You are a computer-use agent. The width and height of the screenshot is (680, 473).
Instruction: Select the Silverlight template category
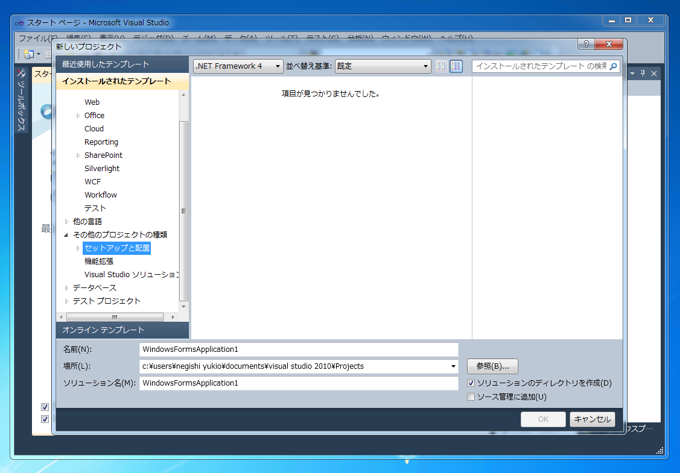[x=102, y=169]
